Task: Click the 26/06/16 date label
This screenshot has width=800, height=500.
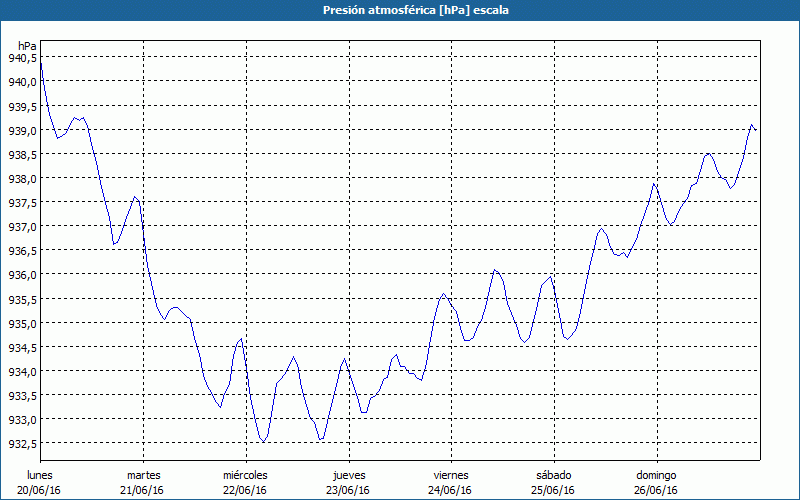Action: click(656, 490)
